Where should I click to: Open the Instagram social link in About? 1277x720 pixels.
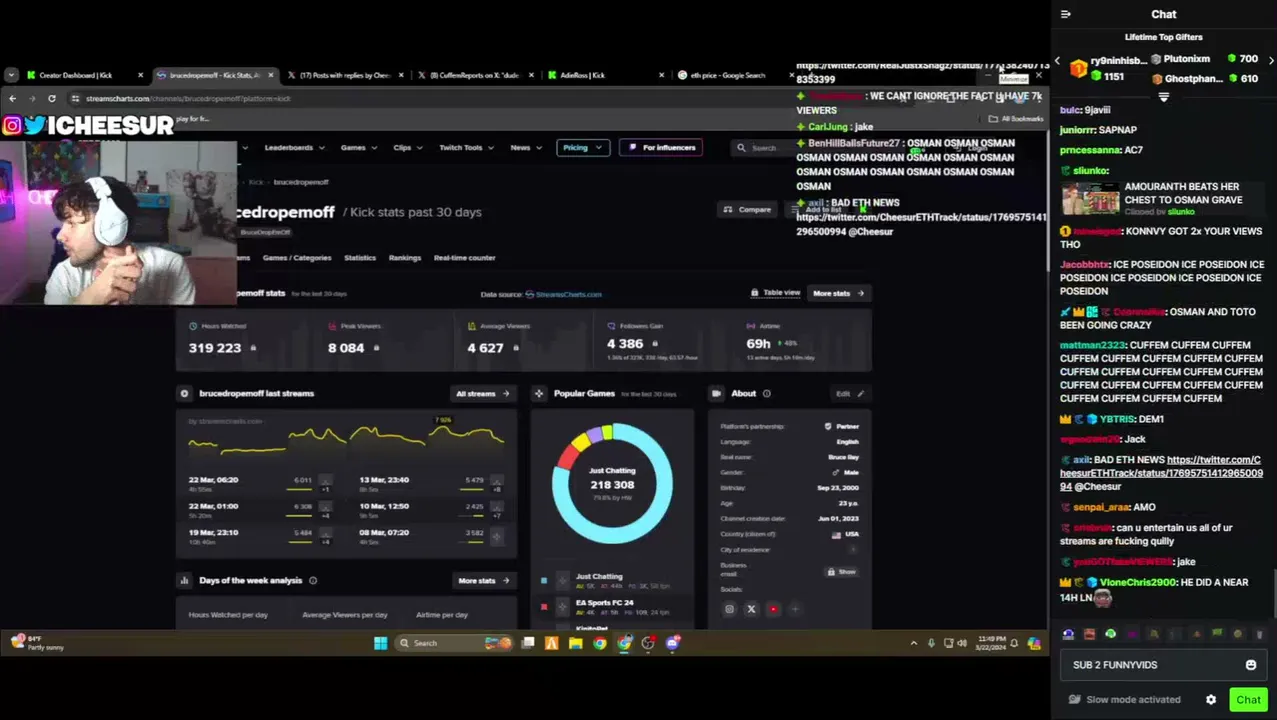pyautogui.click(x=729, y=609)
